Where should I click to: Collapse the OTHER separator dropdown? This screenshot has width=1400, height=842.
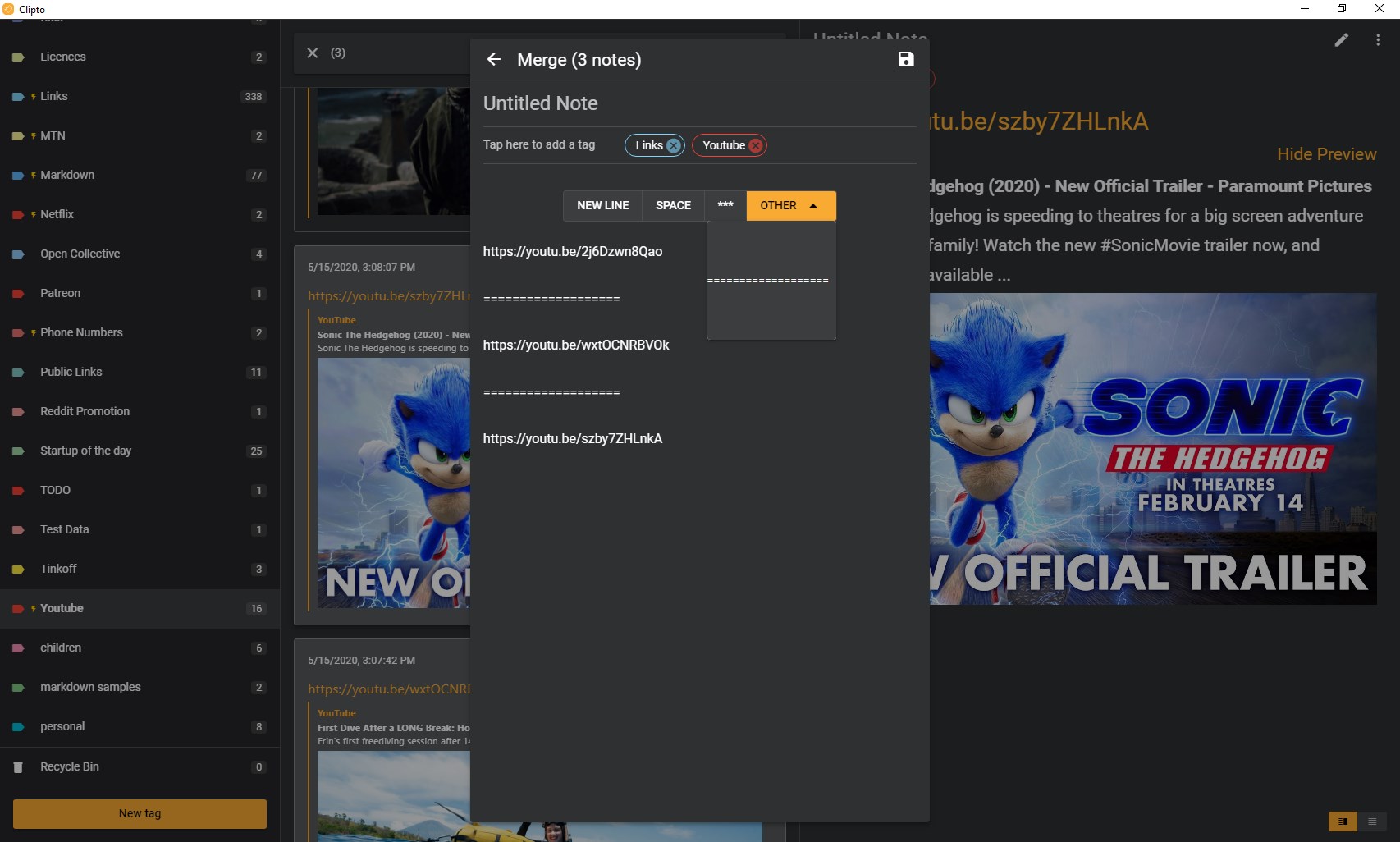click(791, 206)
